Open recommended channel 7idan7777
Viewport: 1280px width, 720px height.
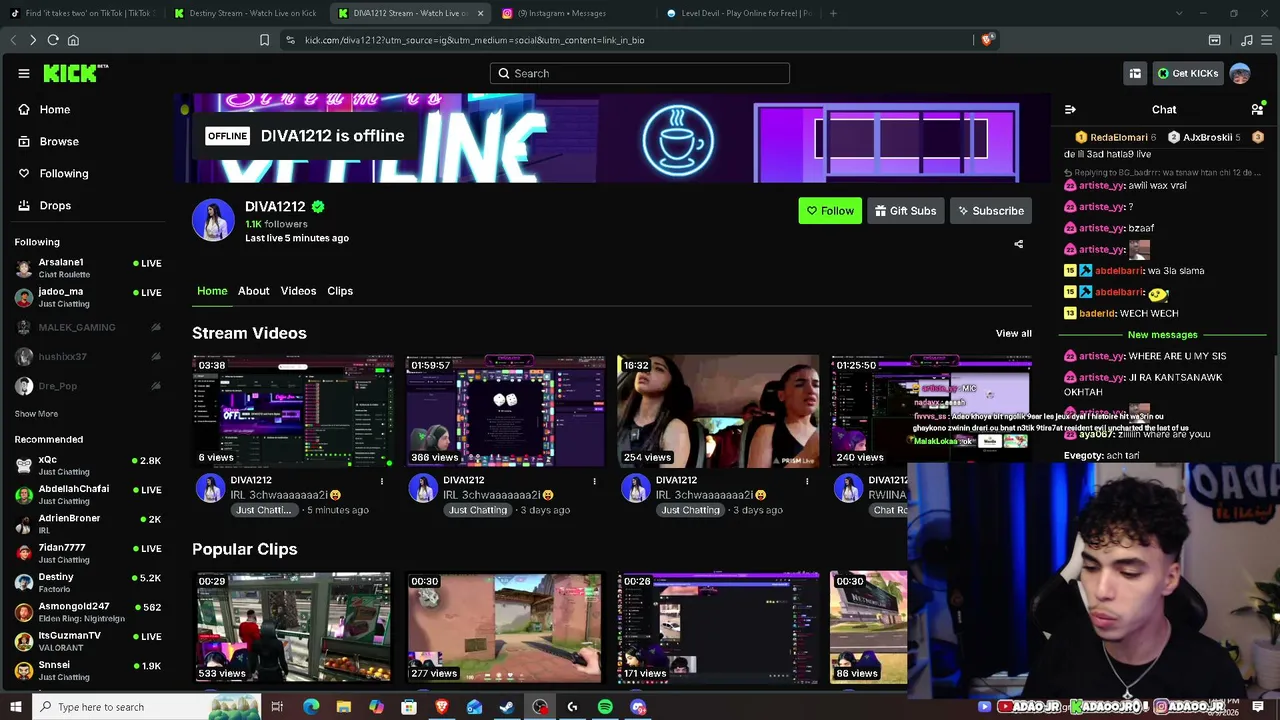(88, 553)
